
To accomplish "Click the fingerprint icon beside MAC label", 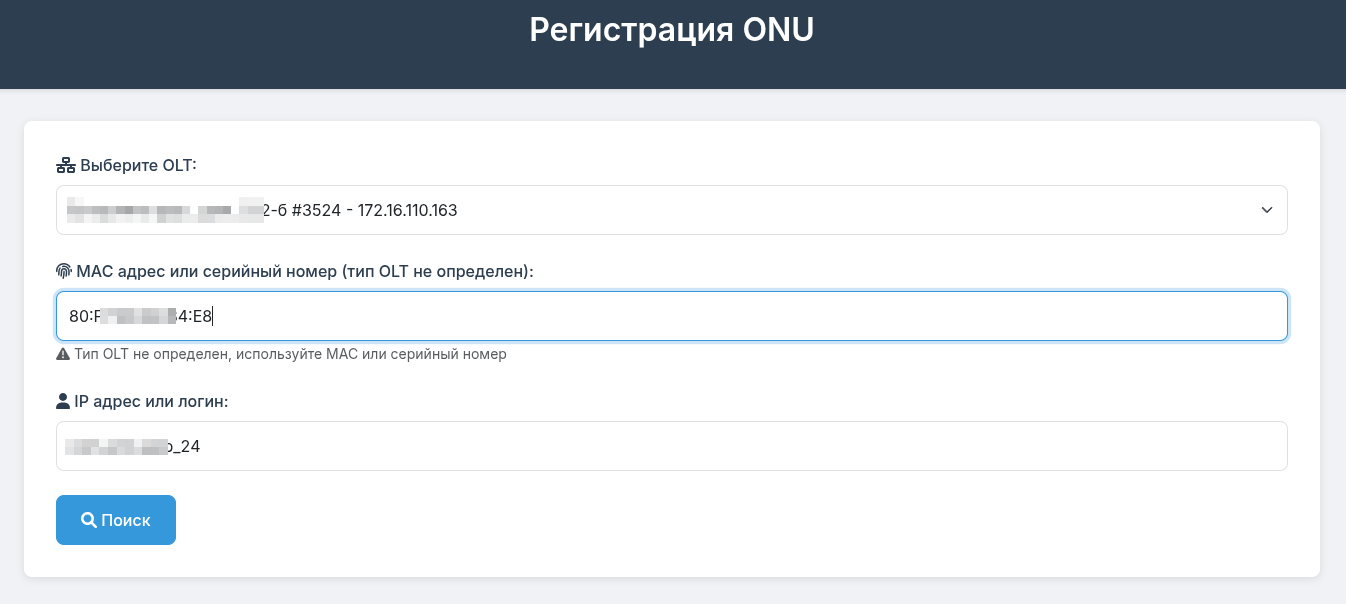I will (x=64, y=271).
